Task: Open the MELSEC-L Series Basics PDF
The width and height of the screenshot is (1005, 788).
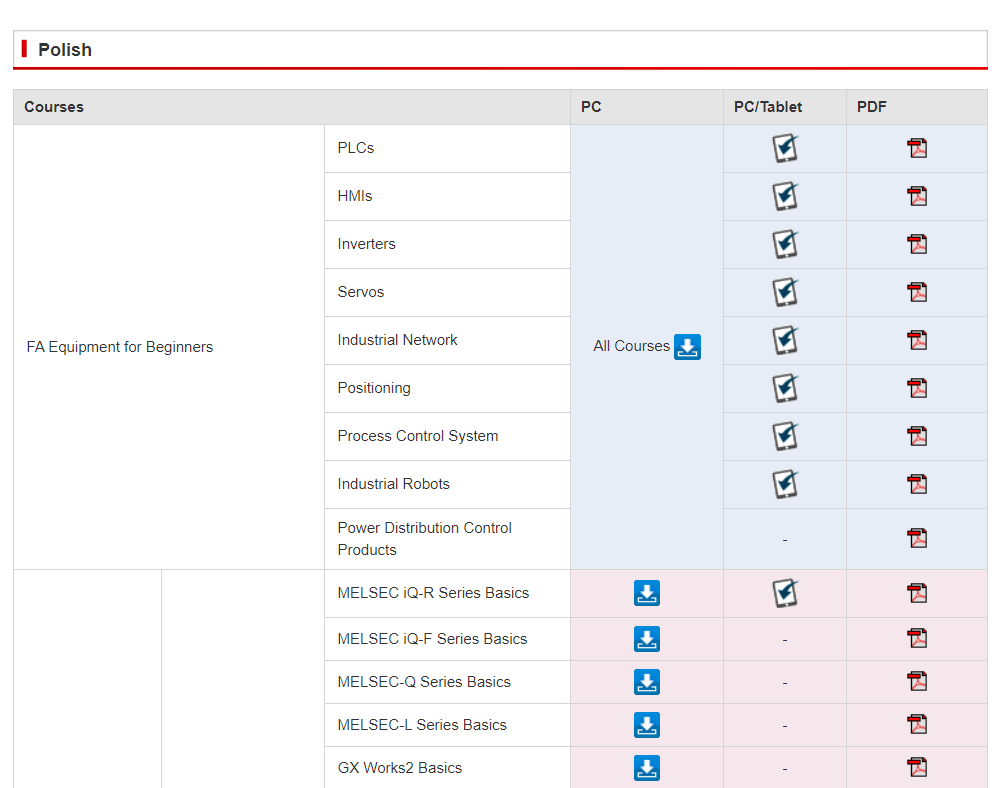Action: point(917,725)
